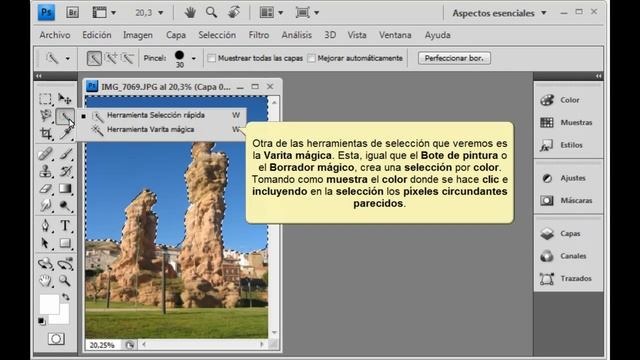Open the Capa menu
This screenshot has height=360, width=640.
click(176, 35)
